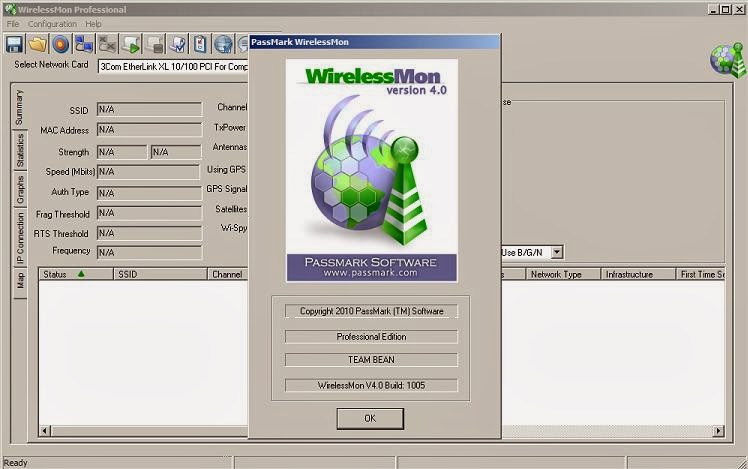Screen dimensions: 748x469
Task: Click the SSID N/A field
Action: (149, 109)
